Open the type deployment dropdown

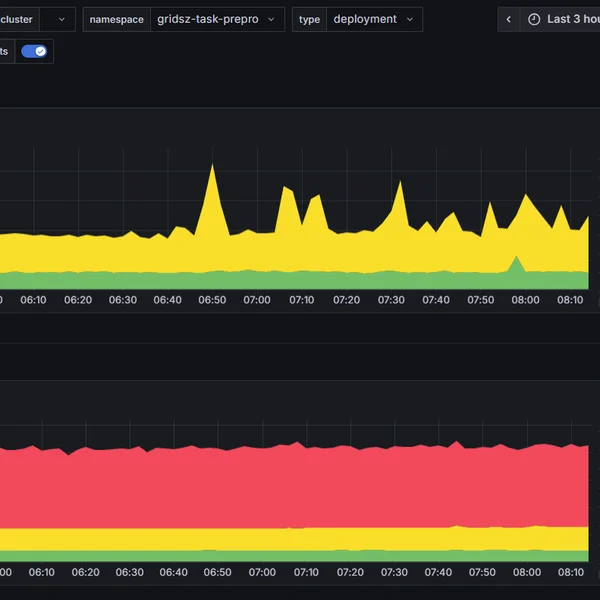click(x=374, y=19)
